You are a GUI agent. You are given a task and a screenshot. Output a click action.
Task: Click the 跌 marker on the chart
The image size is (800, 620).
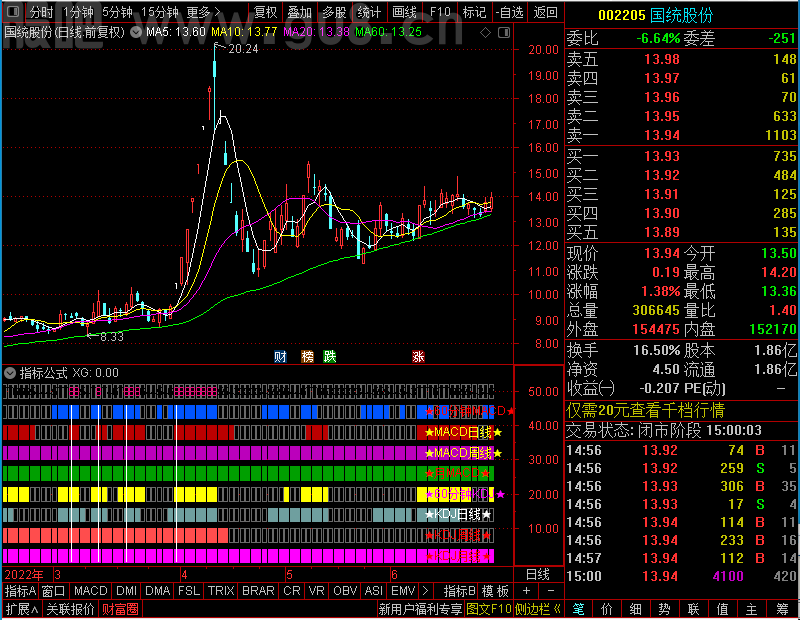tap(330, 356)
